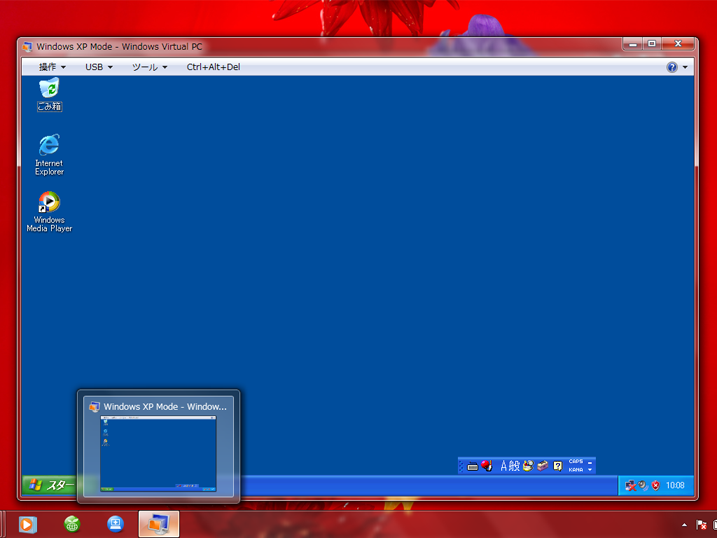Open language bar options arrow
The height and width of the screenshot is (538, 717).
[x=590, y=469]
